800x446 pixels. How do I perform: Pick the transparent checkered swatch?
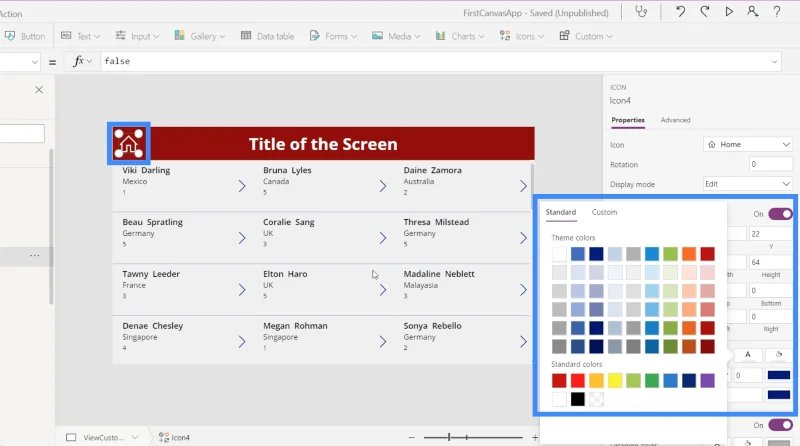coord(596,399)
